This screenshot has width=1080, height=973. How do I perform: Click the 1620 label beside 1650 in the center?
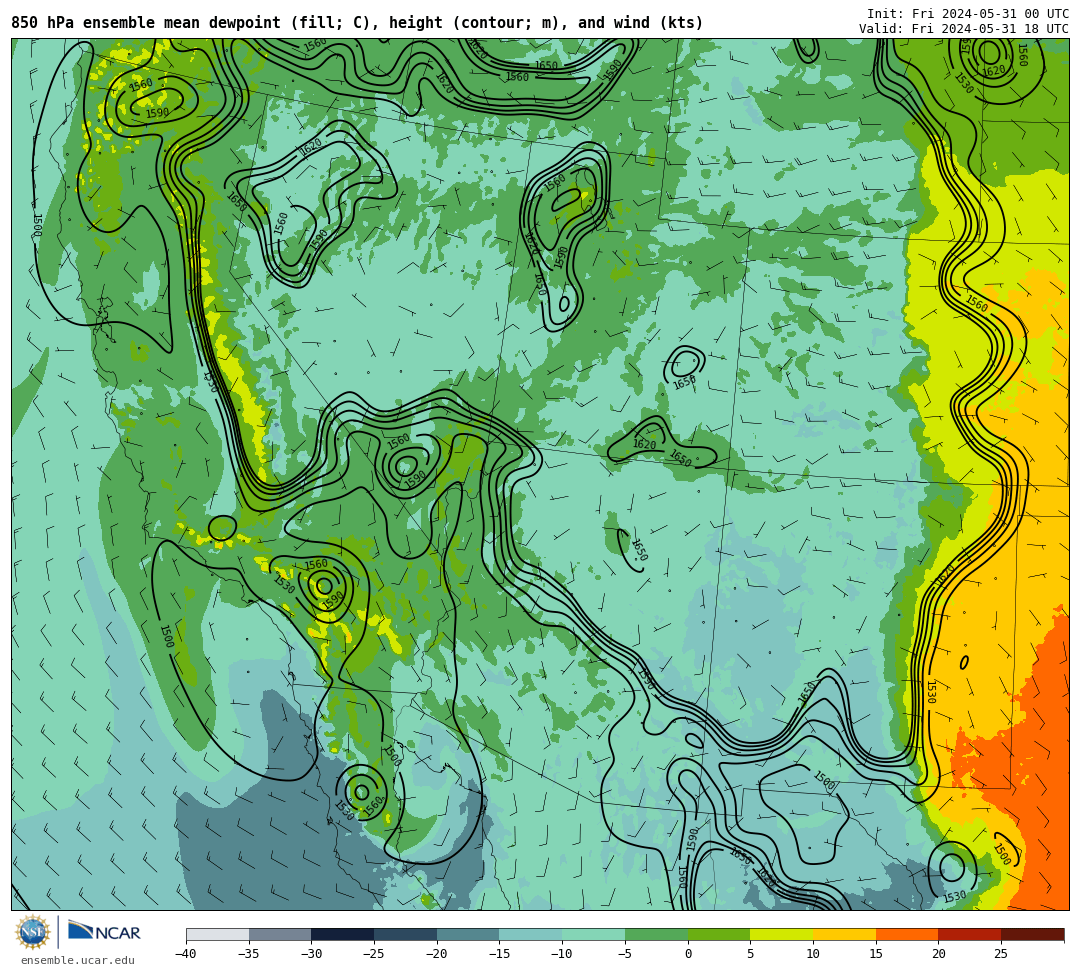644,444
